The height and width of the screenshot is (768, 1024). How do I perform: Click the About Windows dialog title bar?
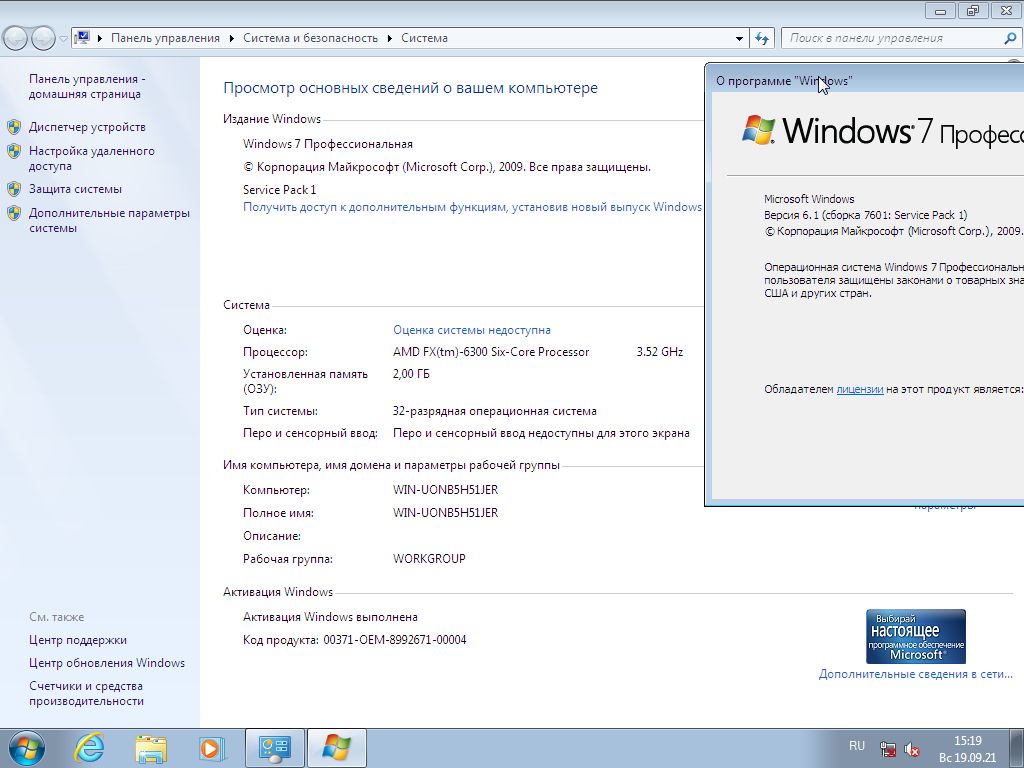(x=865, y=80)
